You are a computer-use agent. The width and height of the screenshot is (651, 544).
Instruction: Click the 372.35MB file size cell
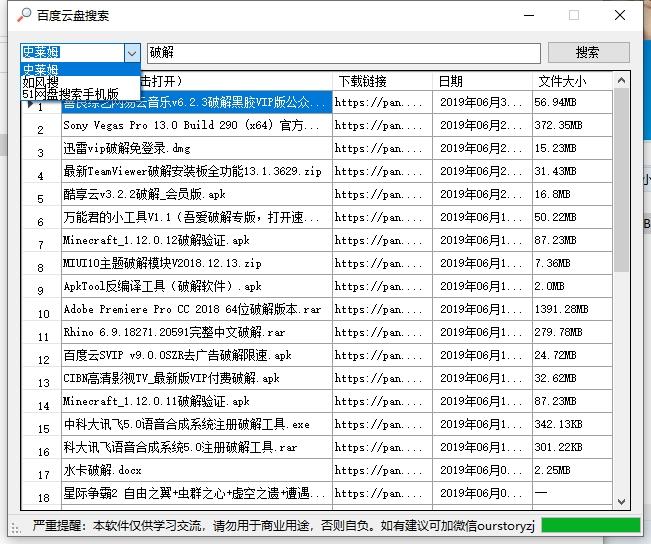(573, 125)
